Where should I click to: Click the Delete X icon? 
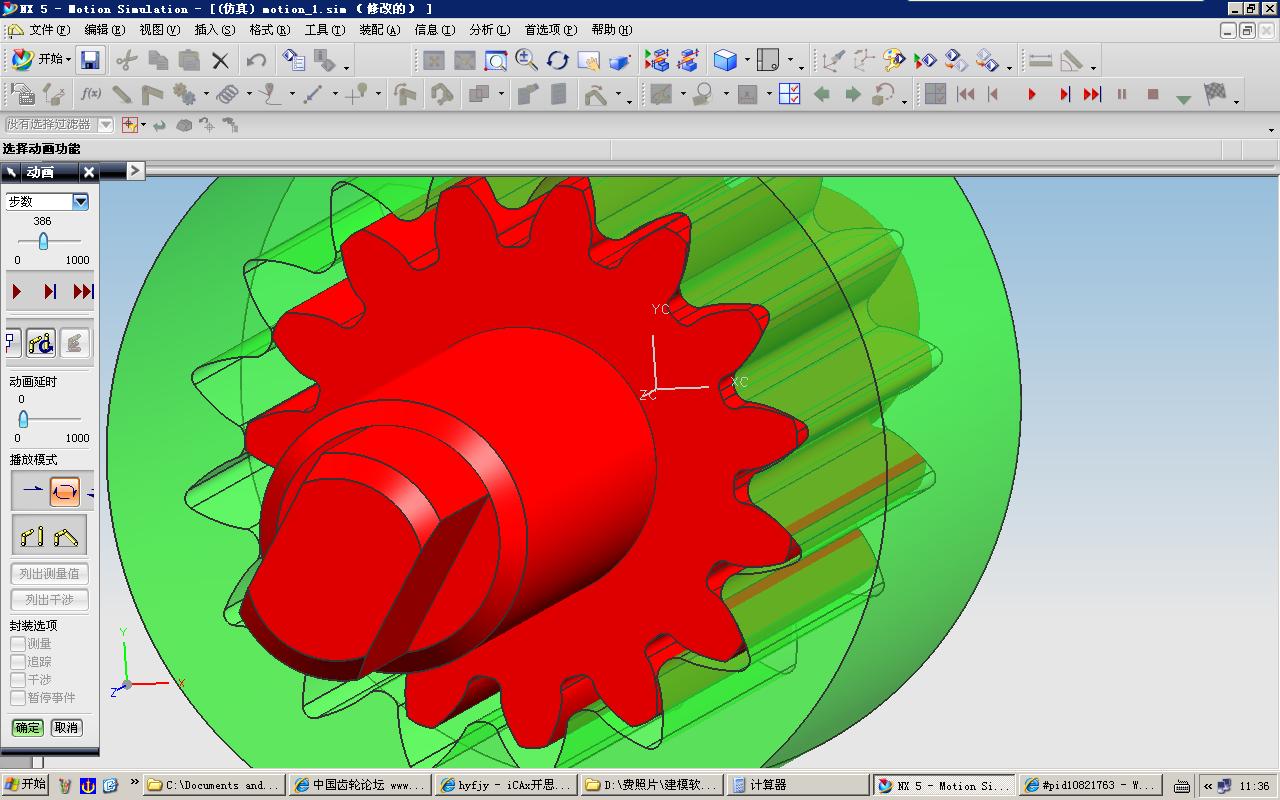pos(220,61)
